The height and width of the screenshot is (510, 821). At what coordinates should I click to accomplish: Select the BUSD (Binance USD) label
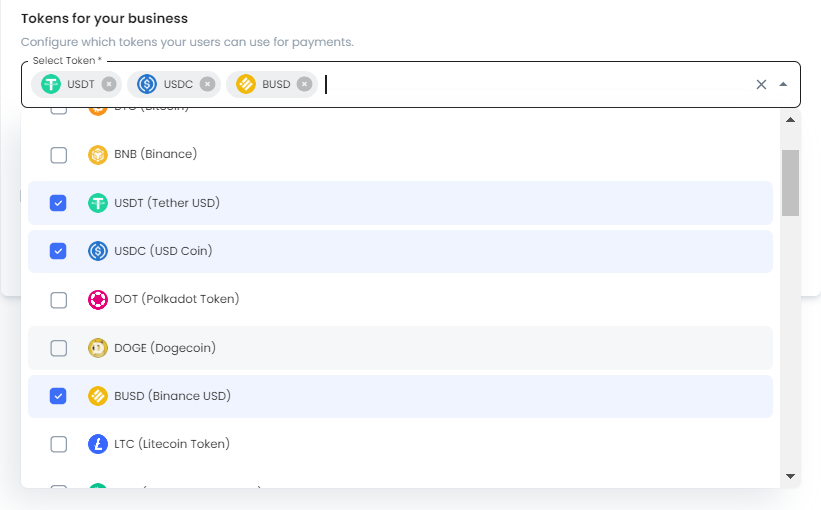pos(172,396)
